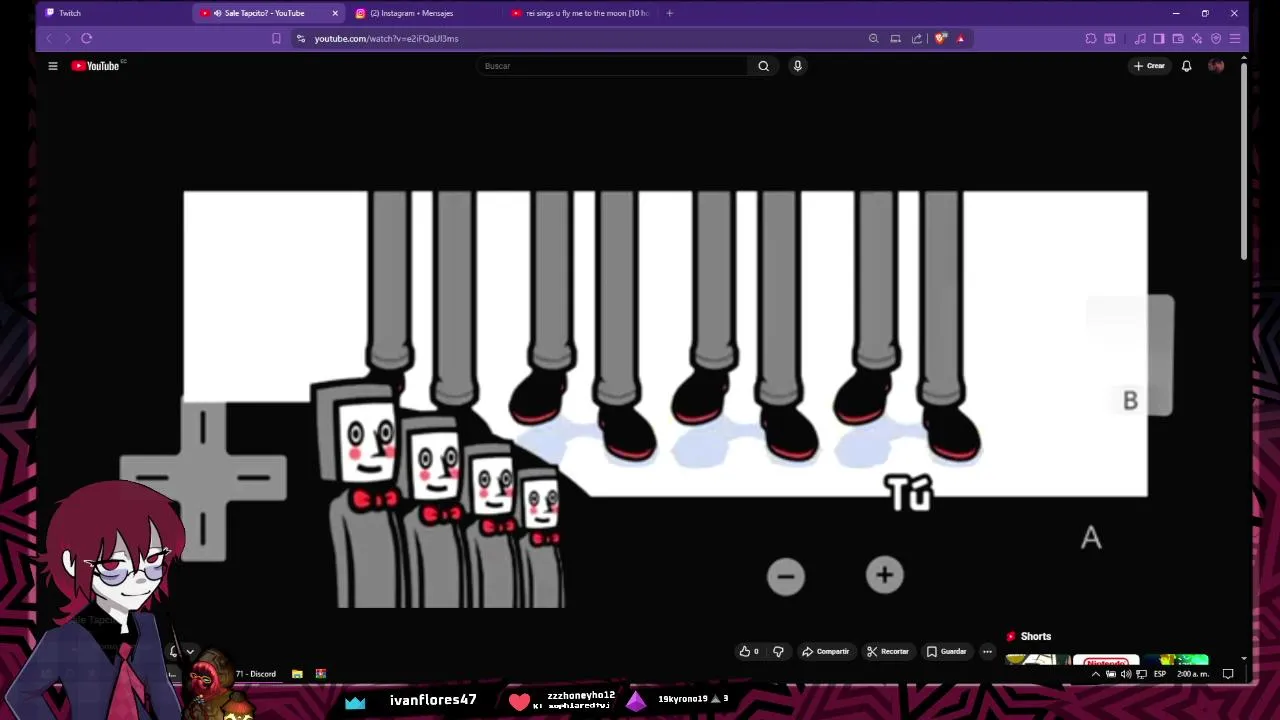Open the music note playlist icon

tap(1140, 38)
